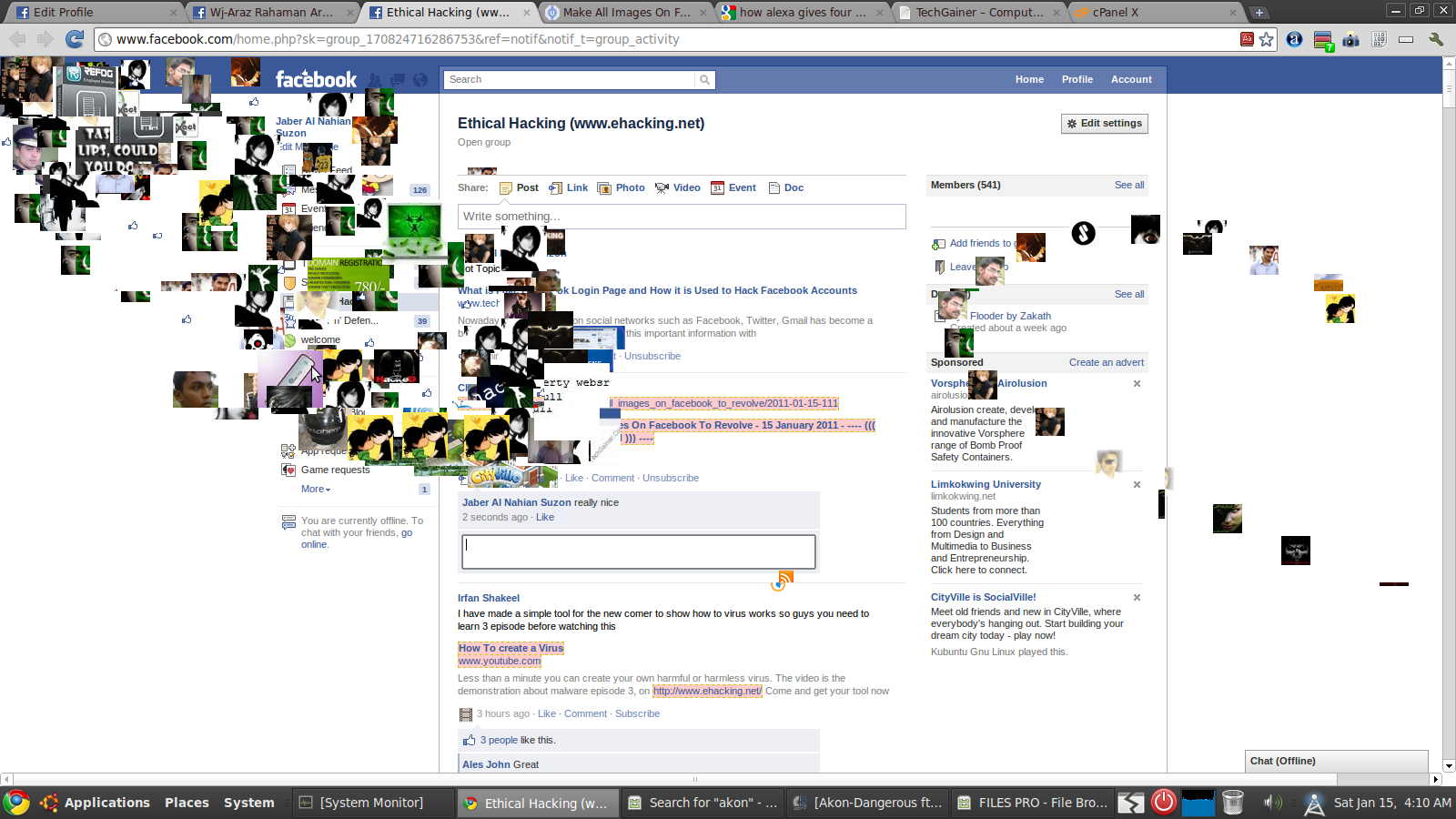Open the 'Create an advert' link

(1106, 363)
